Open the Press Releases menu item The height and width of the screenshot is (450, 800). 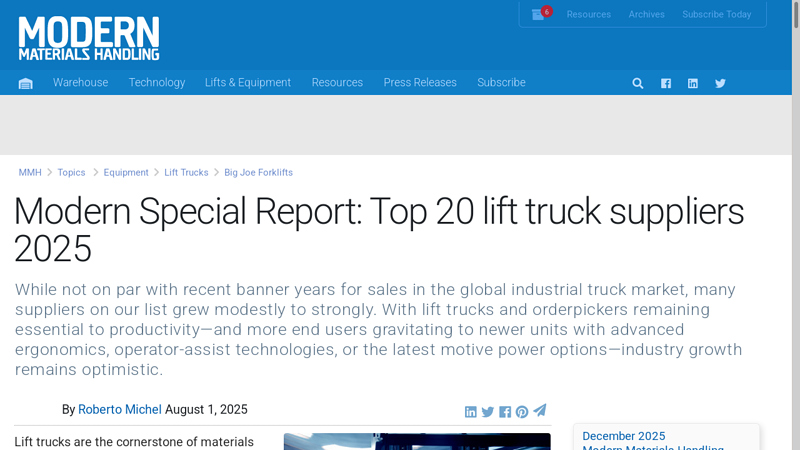point(420,83)
